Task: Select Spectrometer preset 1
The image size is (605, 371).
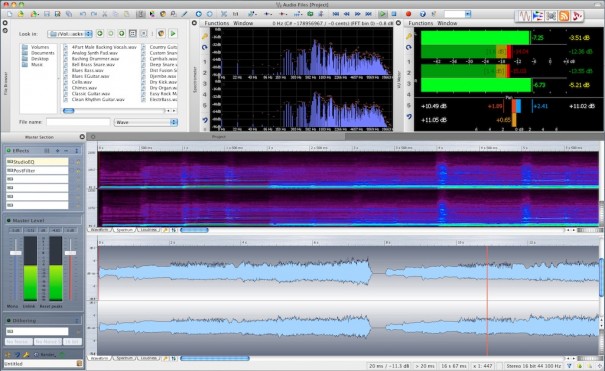Action: point(204,62)
